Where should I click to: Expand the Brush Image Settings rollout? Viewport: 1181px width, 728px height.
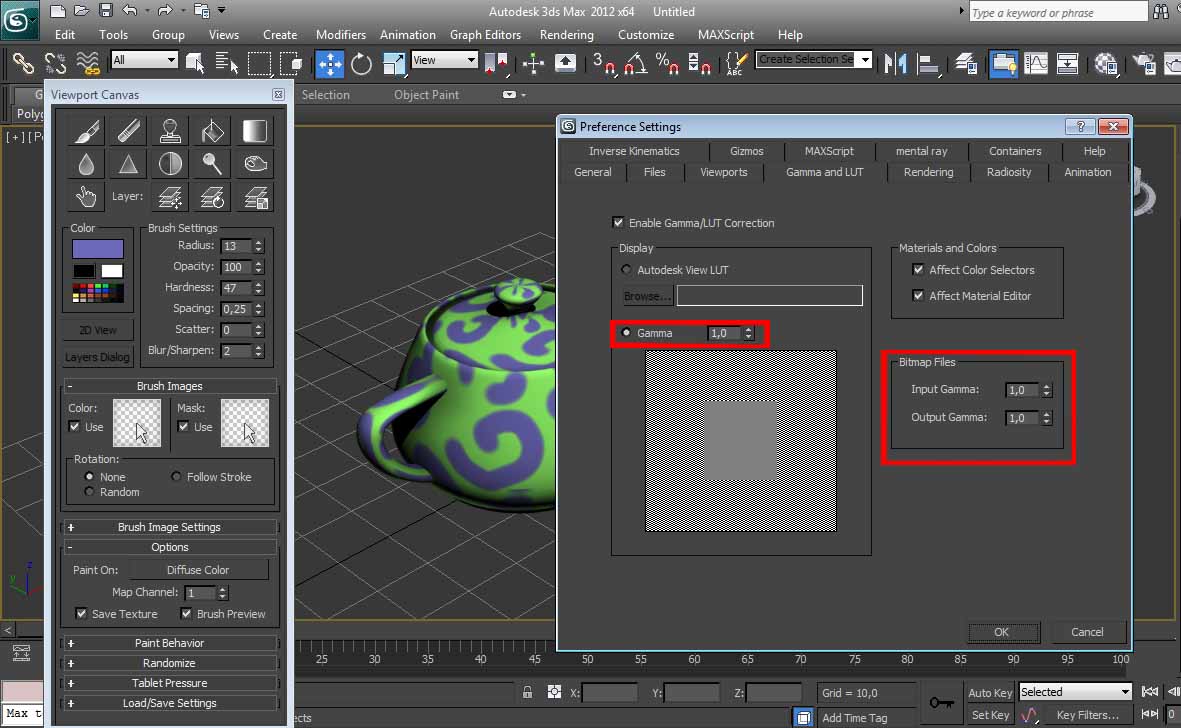tap(169, 527)
